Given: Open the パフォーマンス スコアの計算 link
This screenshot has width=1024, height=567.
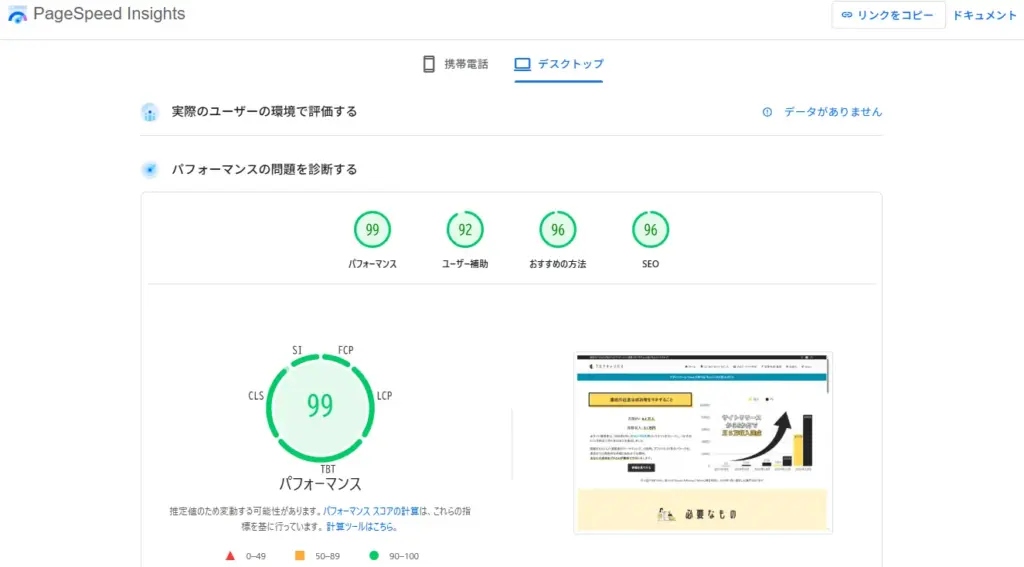Looking at the screenshot, I should point(370,511).
